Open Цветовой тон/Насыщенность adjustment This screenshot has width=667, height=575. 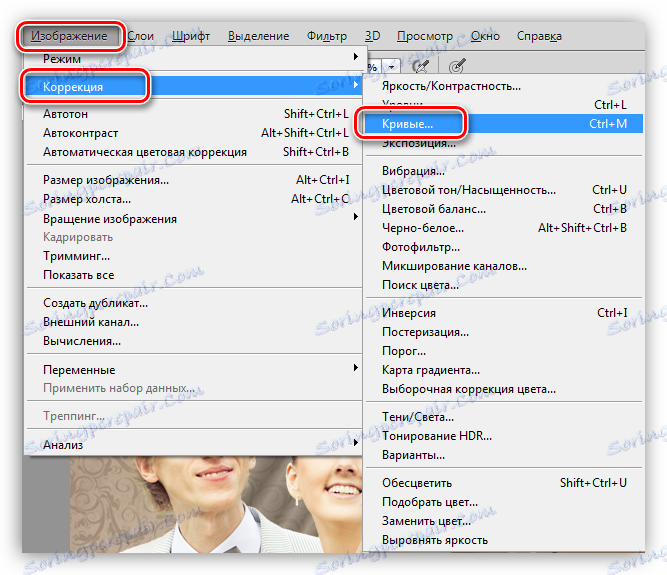click(x=504, y=190)
